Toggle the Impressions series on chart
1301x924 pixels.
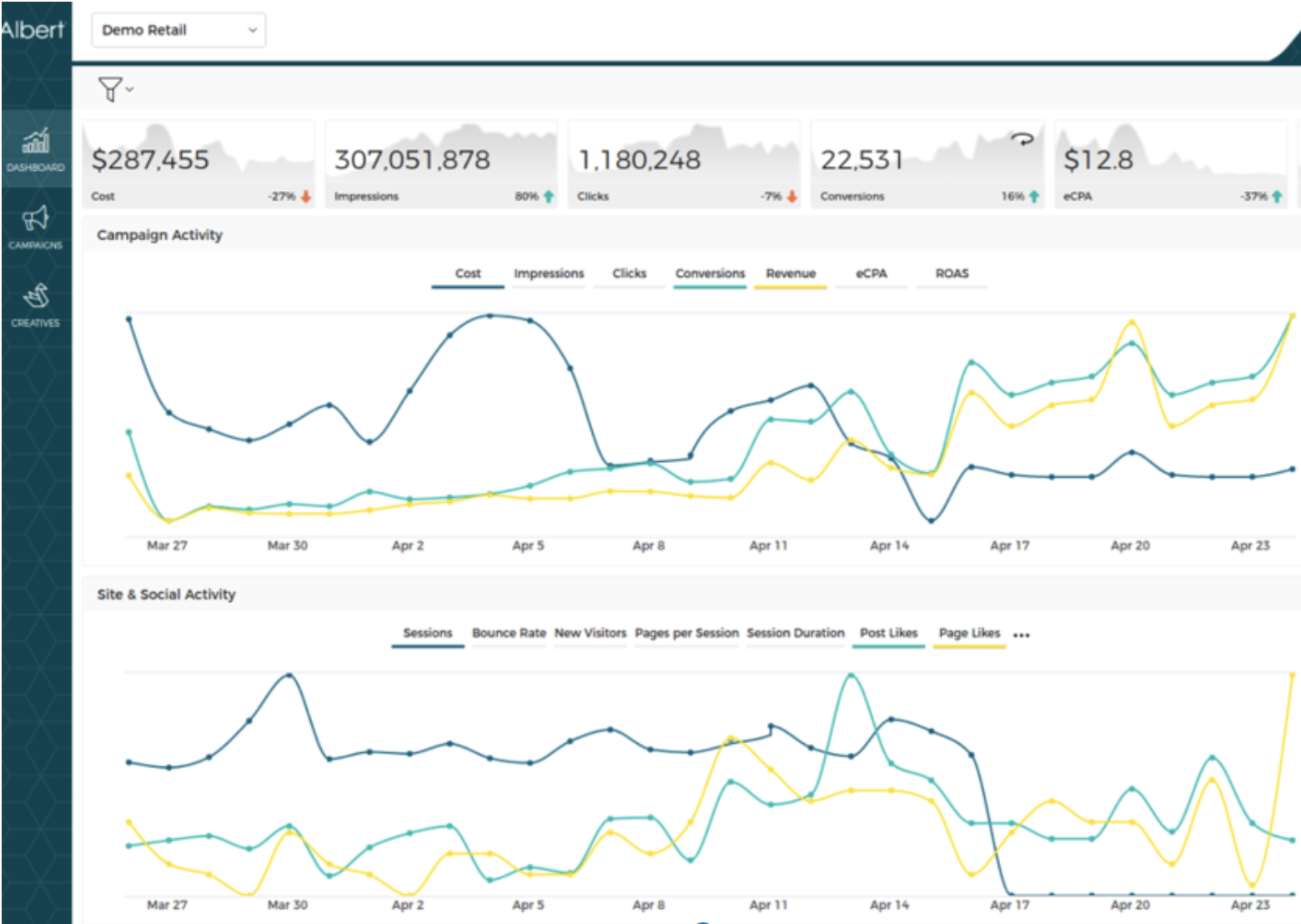tap(548, 274)
